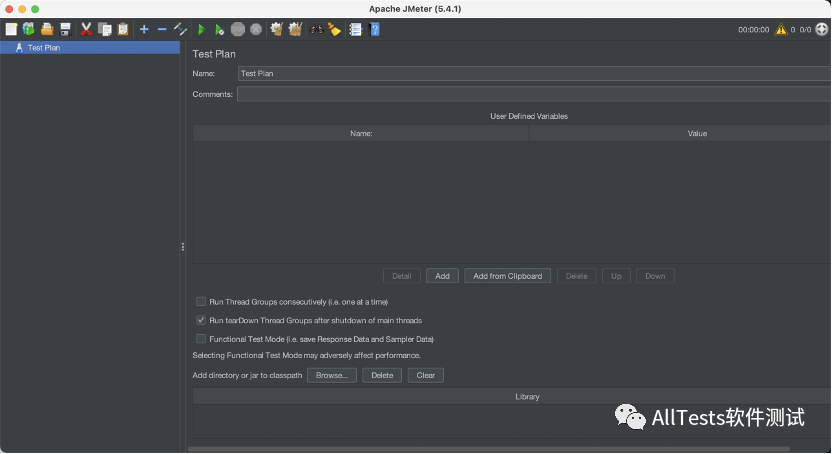The height and width of the screenshot is (454, 832).
Task: Click Browse... to add a classpath jar
Action: [x=332, y=376]
